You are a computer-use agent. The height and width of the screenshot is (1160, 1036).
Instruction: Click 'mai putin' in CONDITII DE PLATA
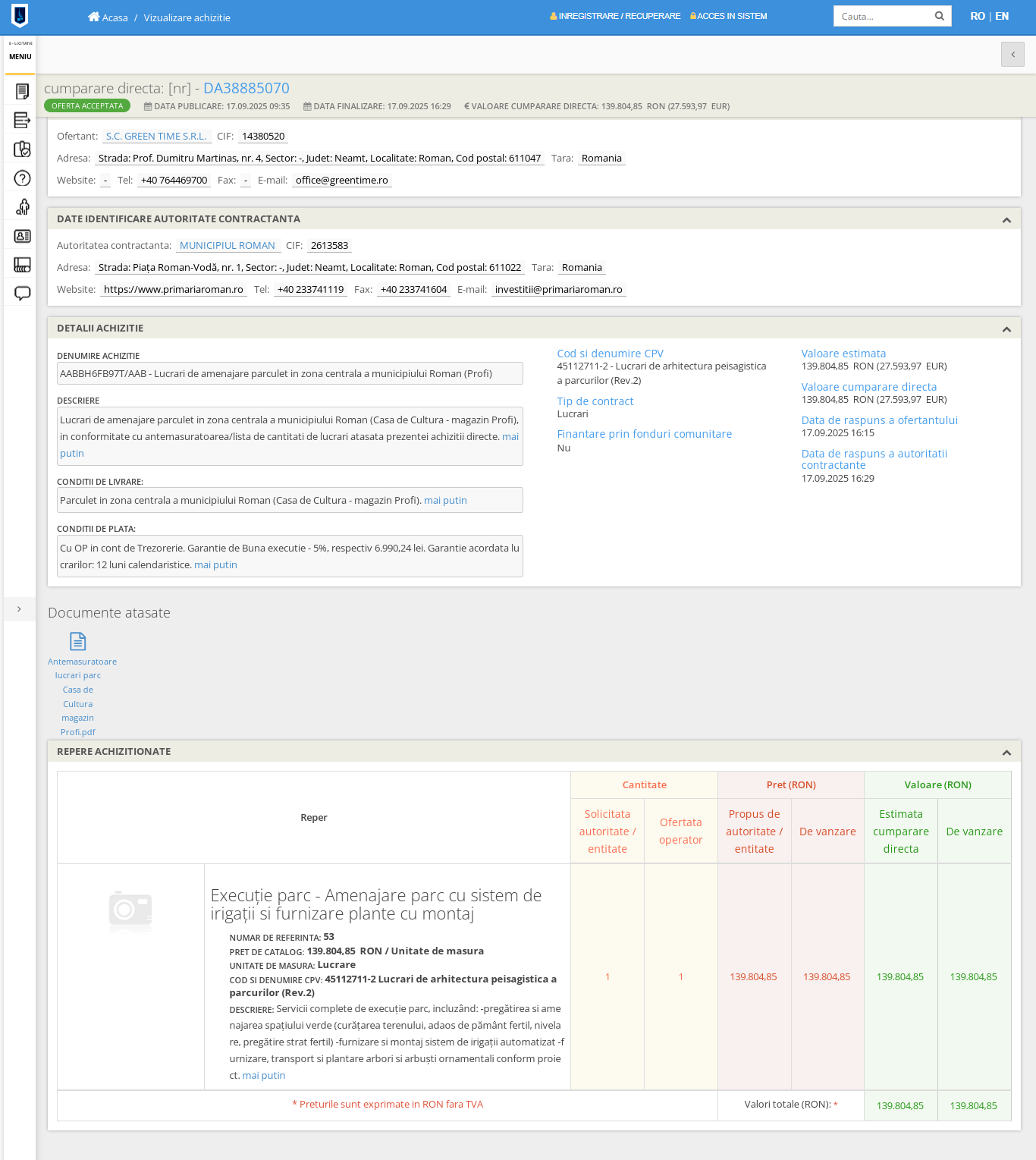(215, 565)
